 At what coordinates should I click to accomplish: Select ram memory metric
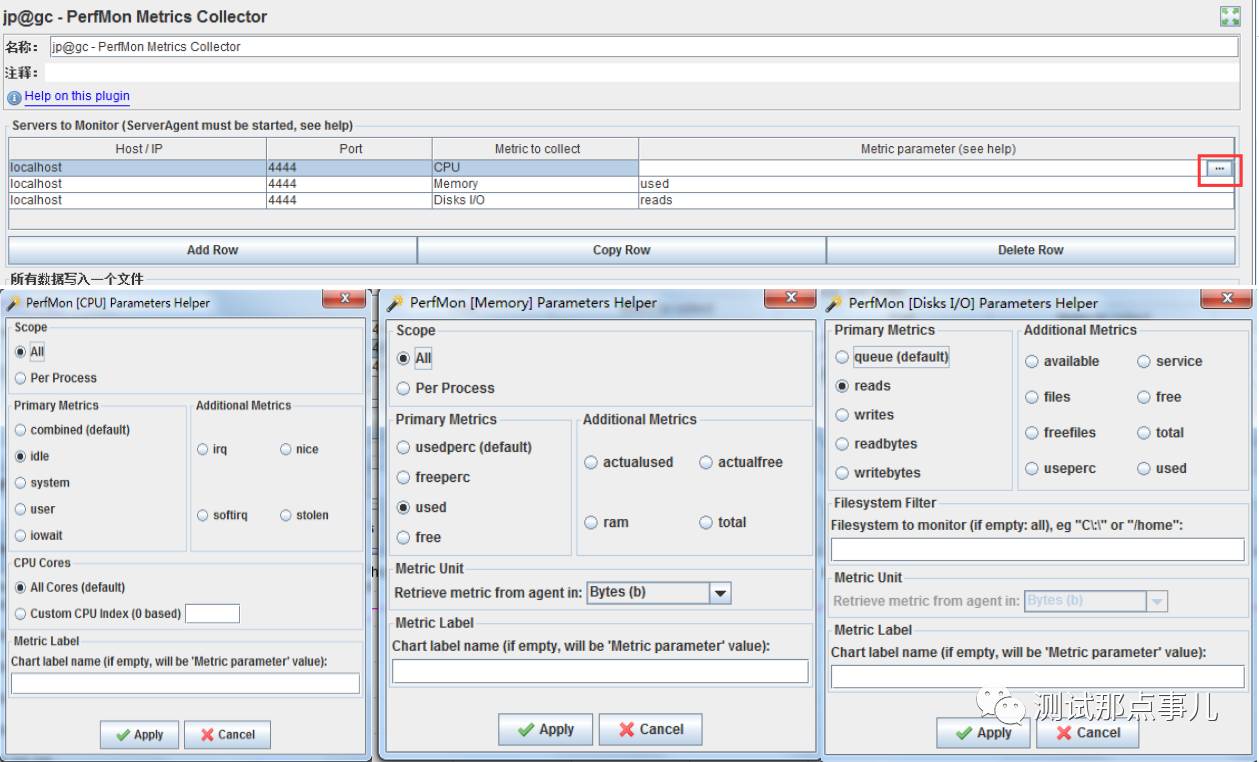point(607,522)
